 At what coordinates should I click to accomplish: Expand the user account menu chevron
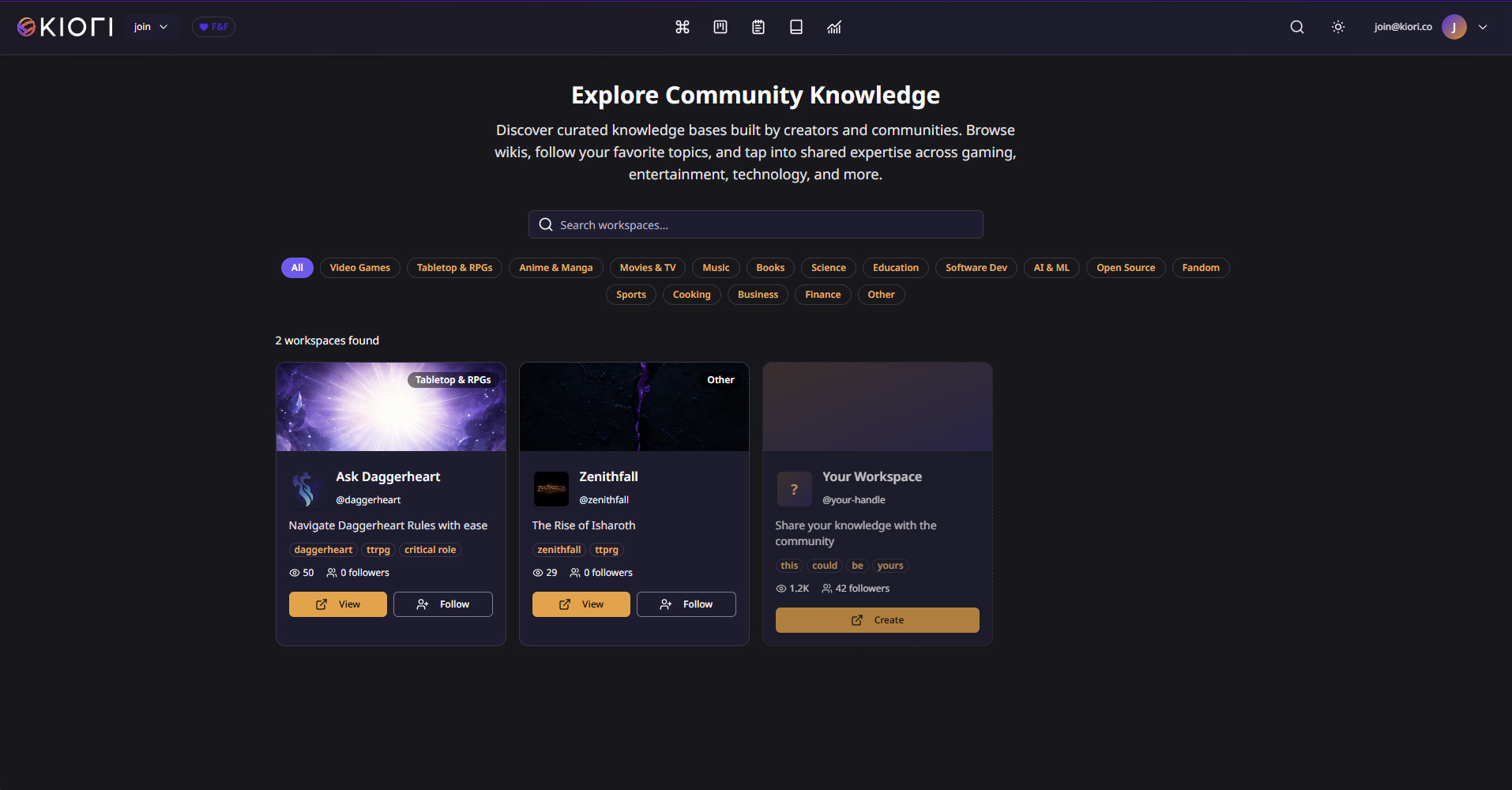click(x=1483, y=27)
